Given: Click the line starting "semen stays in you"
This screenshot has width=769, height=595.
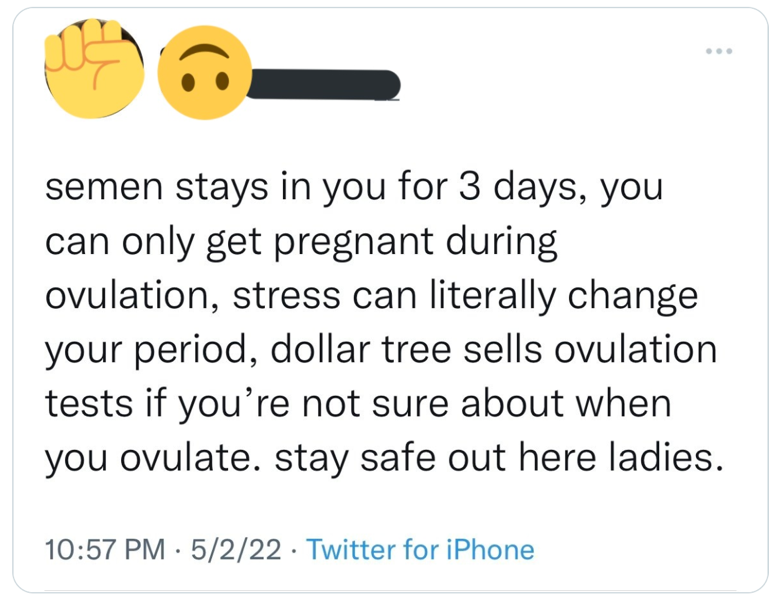Looking at the screenshot, I should point(354,190).
